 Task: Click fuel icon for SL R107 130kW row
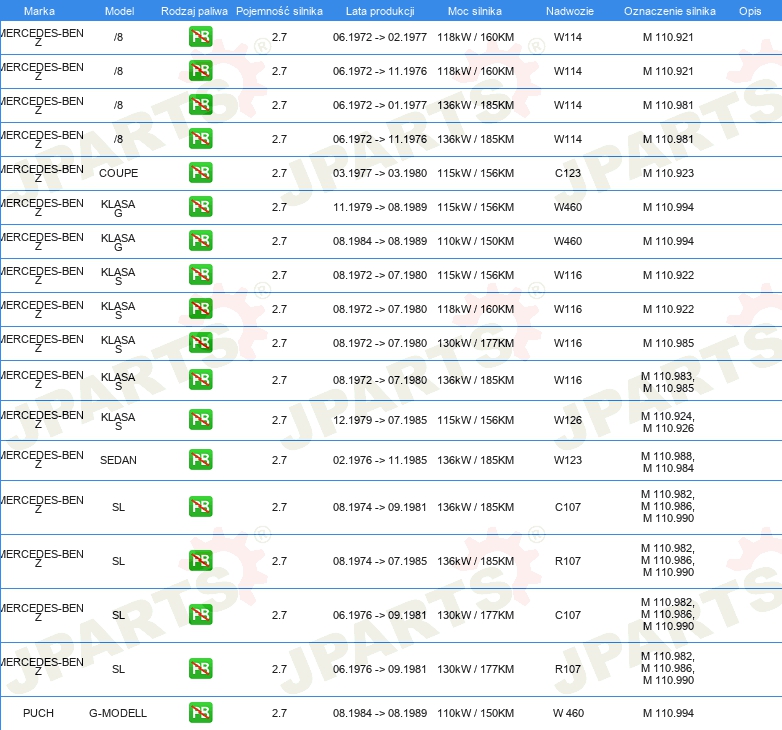click(x=200, y=669)
